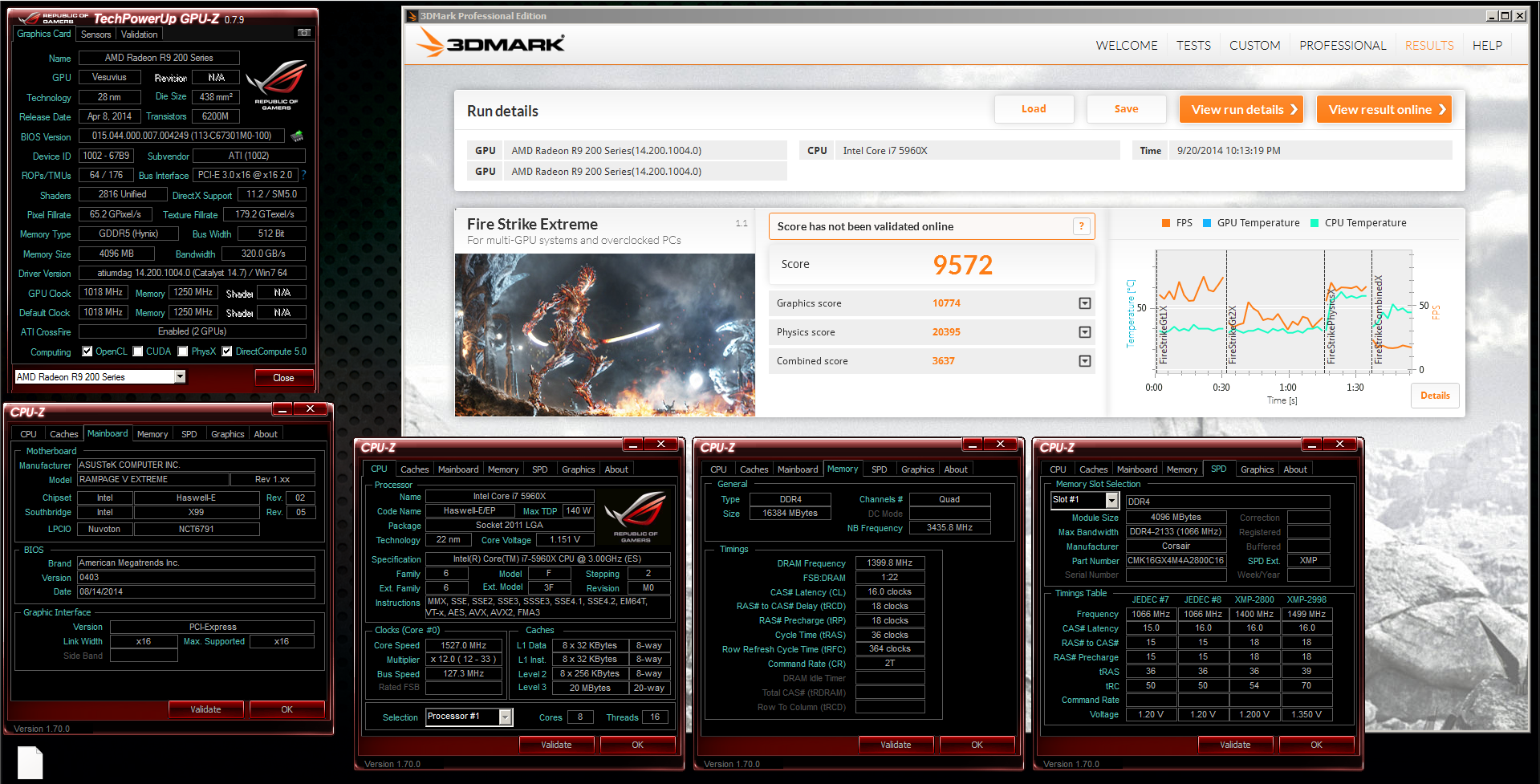This screenshot has width=1540, height=784.
Task: Click the 3DMark window title bar icon
Action: (x=412, y=16)
